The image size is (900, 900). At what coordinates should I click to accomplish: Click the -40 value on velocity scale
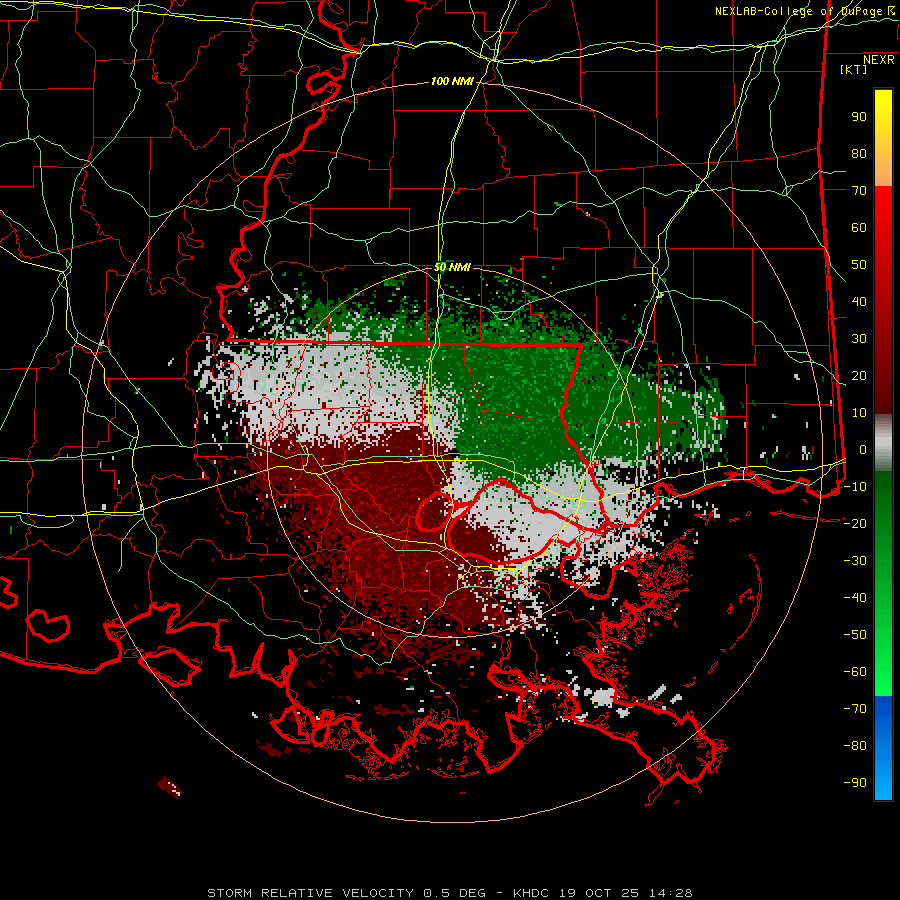(855, 598)
